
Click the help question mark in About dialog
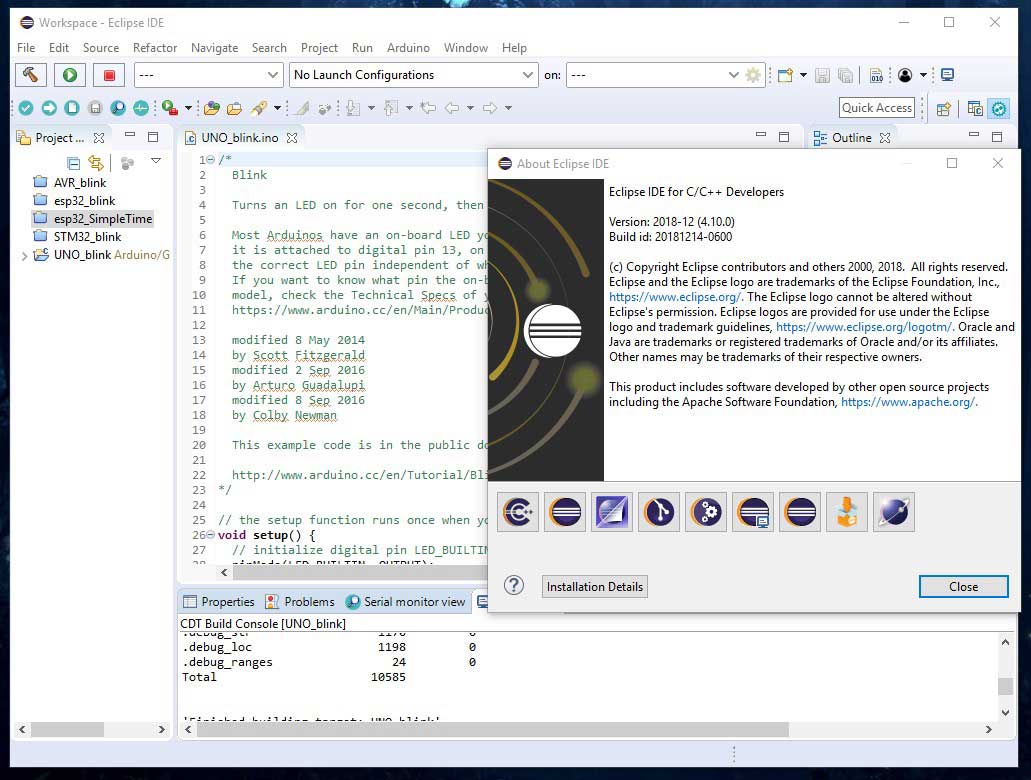pos(514,585)
